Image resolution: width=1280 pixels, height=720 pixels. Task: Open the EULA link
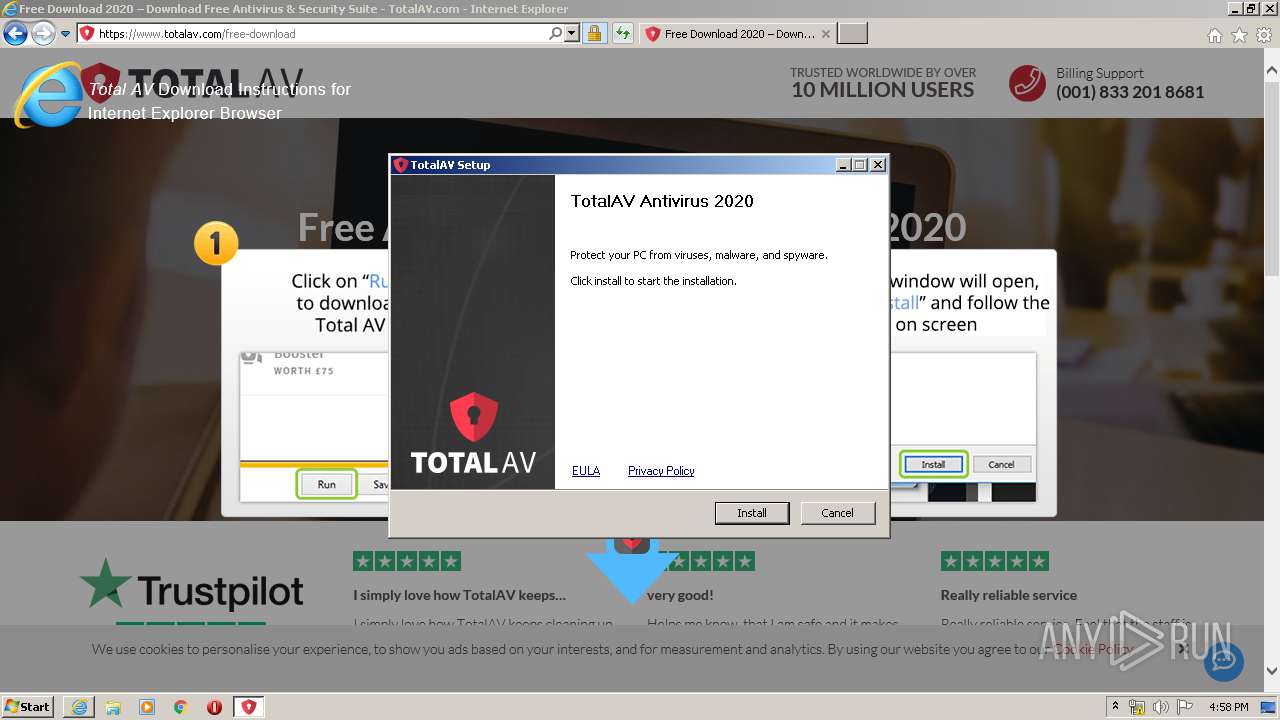[x=586, y=471]
